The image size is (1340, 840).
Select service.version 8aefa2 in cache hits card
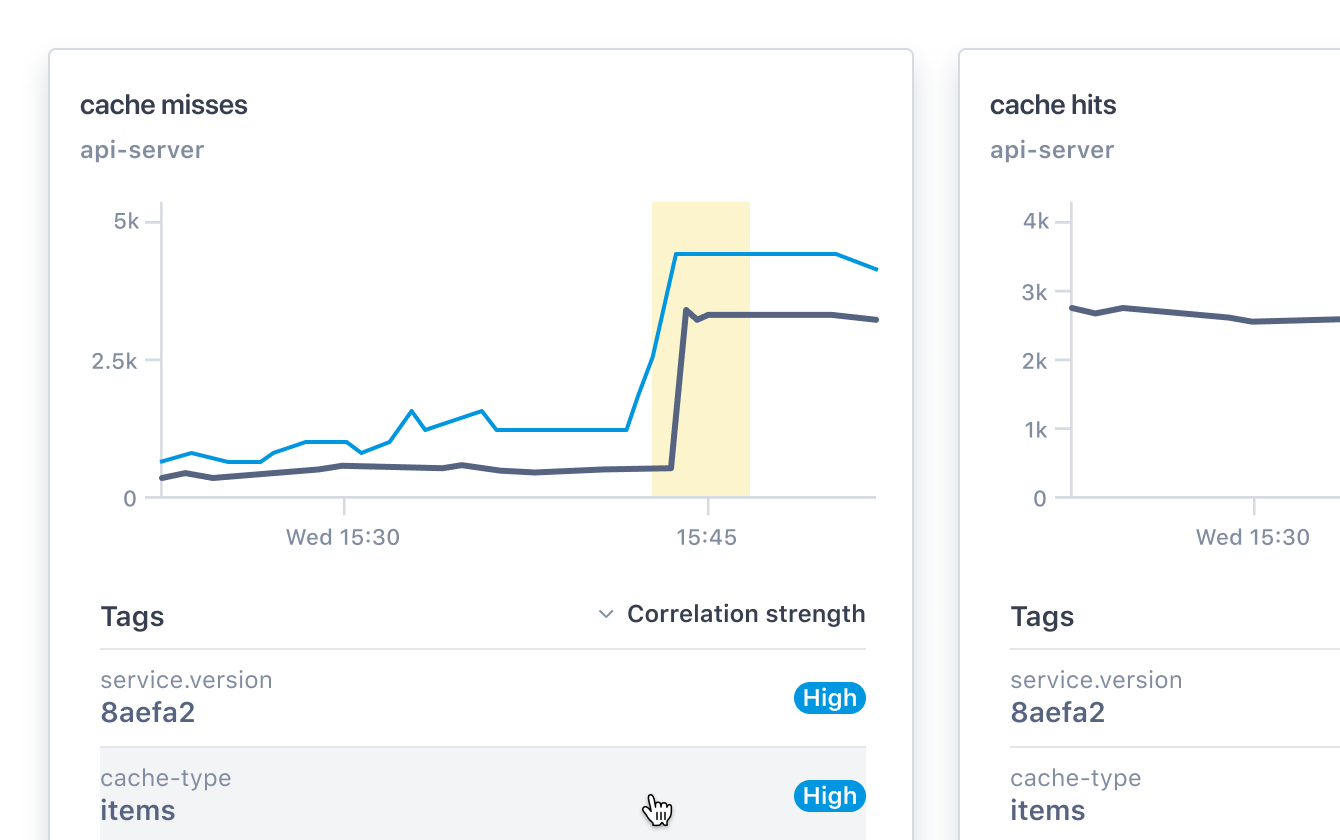click(x=1175, y=698)
